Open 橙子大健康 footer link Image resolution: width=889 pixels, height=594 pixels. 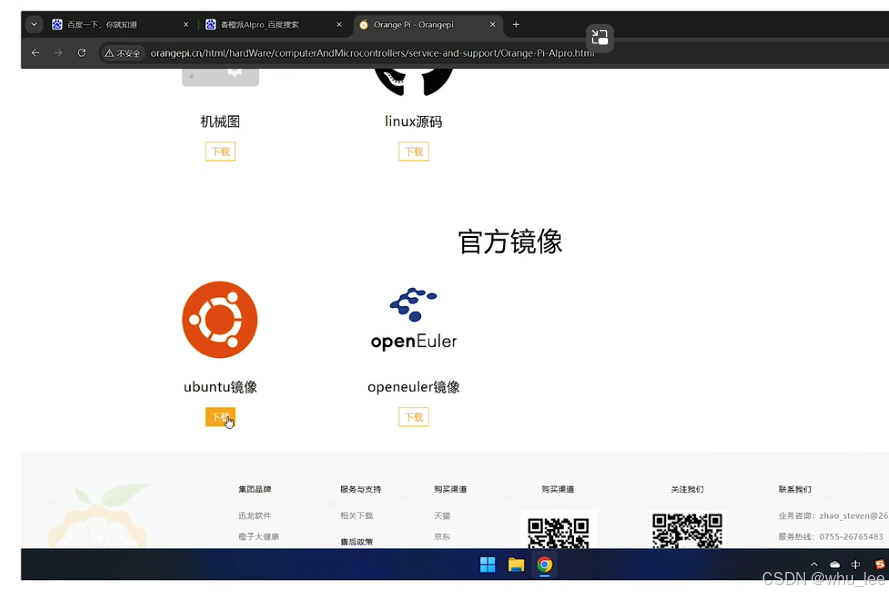259,536
